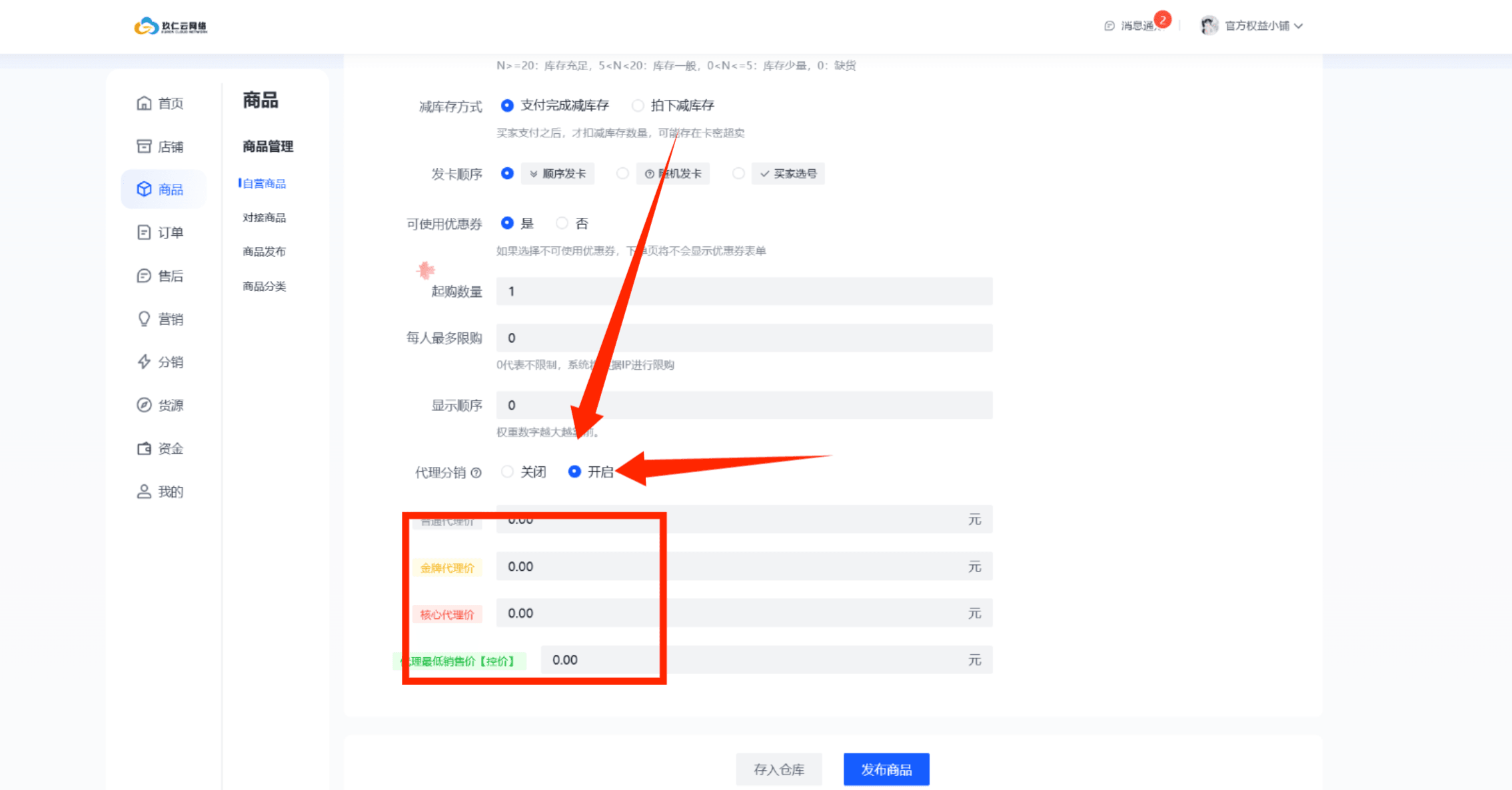Image resolution: width=1512 pixels, height=790 pixels.
Task: Click the marketing (营销) lightbulb icon
Action: click(x=144, y=319)
